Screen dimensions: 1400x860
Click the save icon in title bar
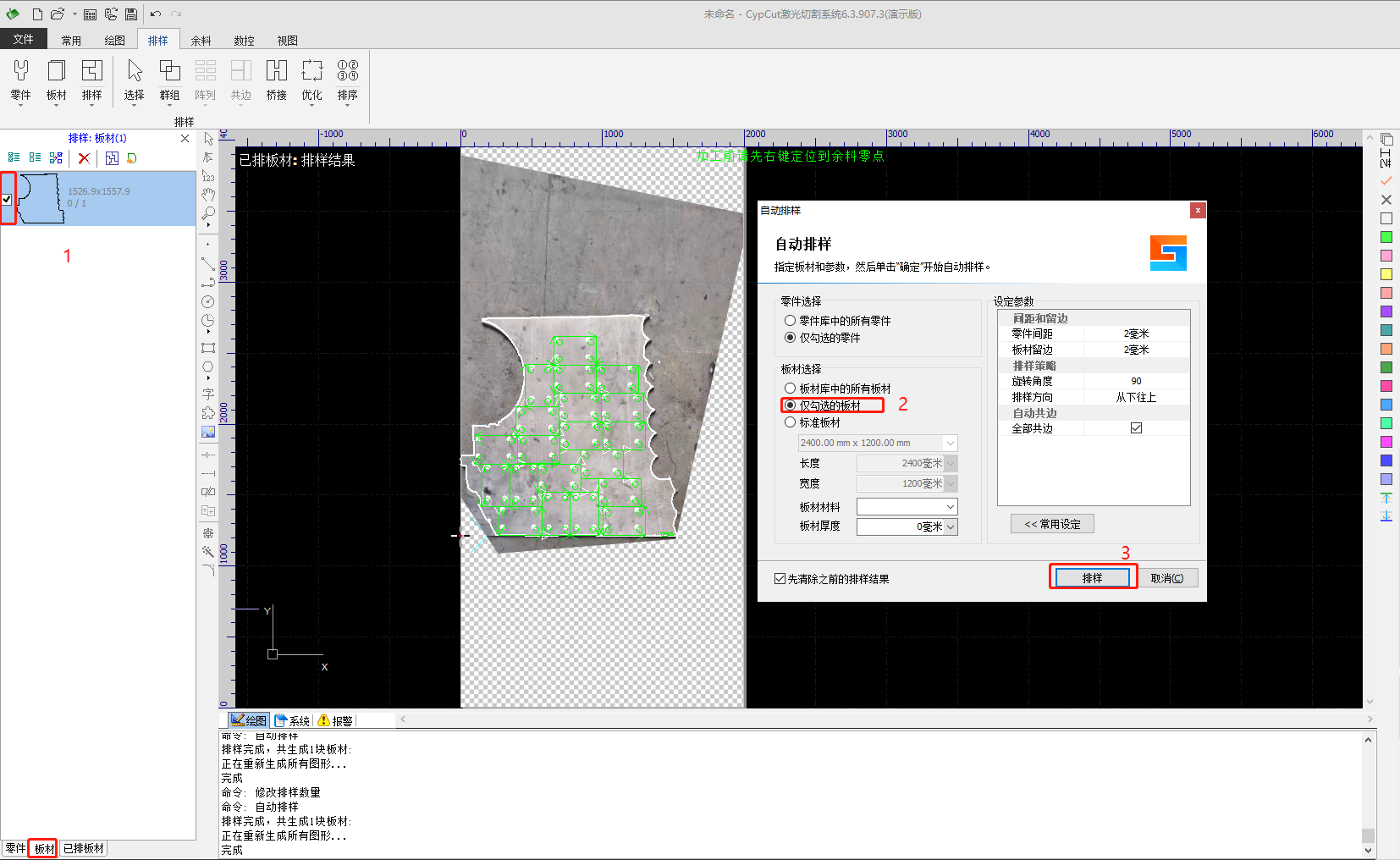click(131, 14)
